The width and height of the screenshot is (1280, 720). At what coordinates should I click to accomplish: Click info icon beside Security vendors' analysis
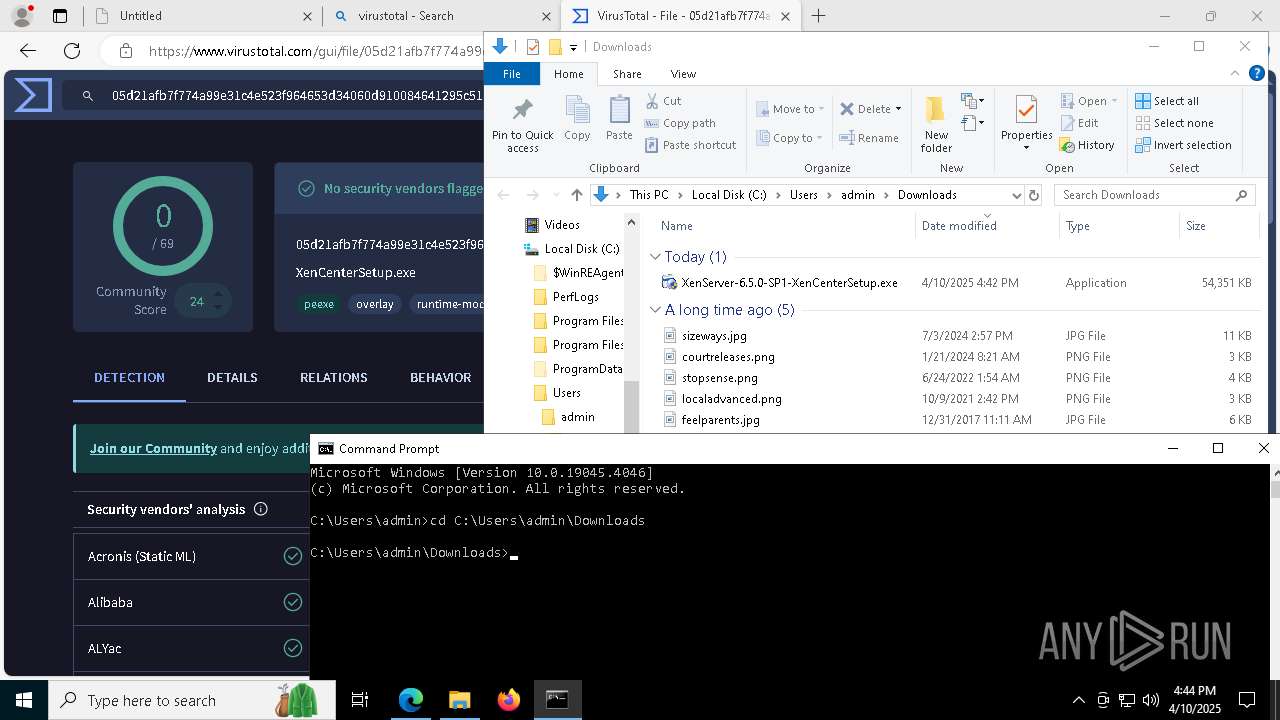[x=261, y=509]
